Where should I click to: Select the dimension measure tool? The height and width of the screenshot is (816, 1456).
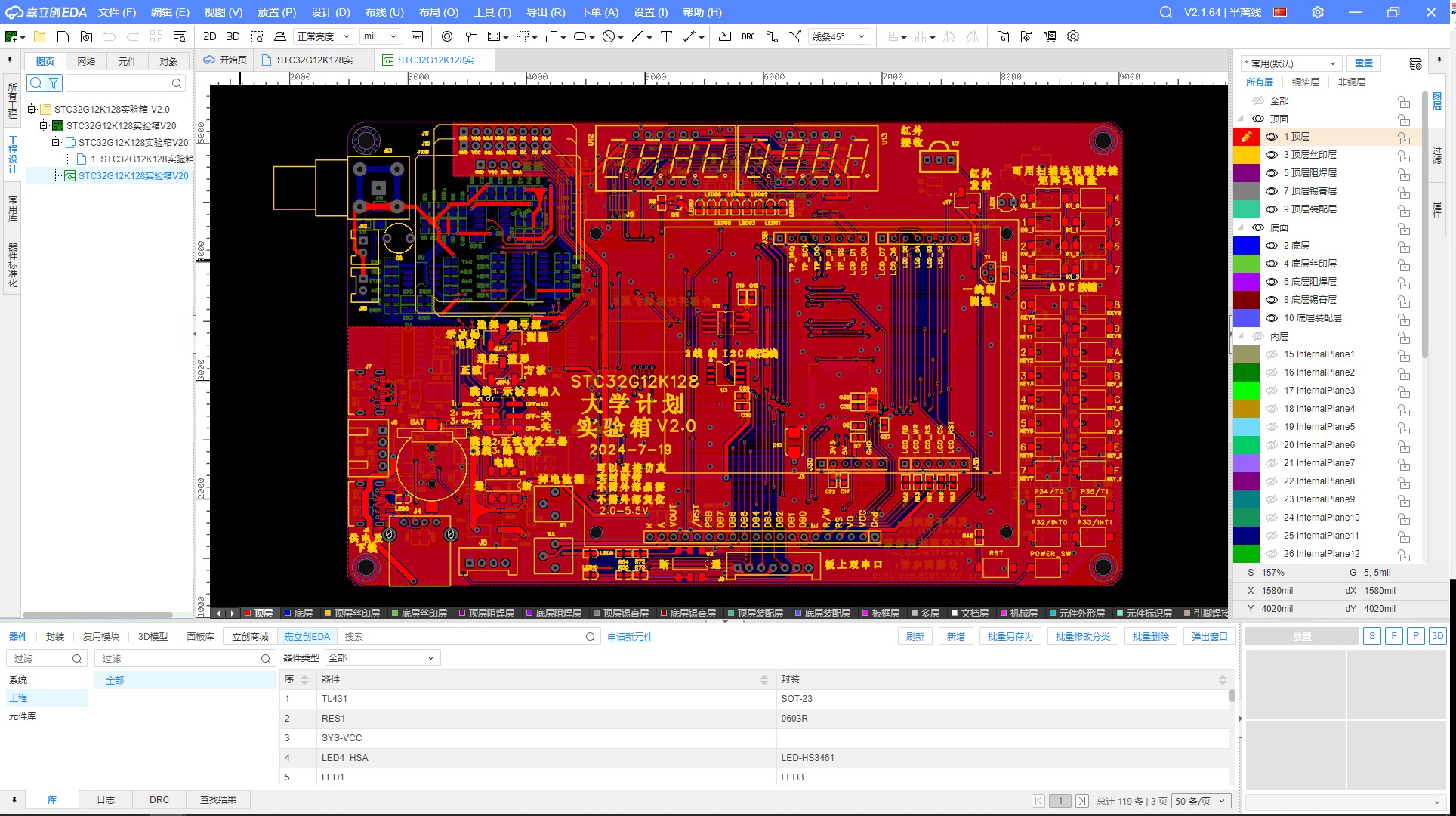689,36
